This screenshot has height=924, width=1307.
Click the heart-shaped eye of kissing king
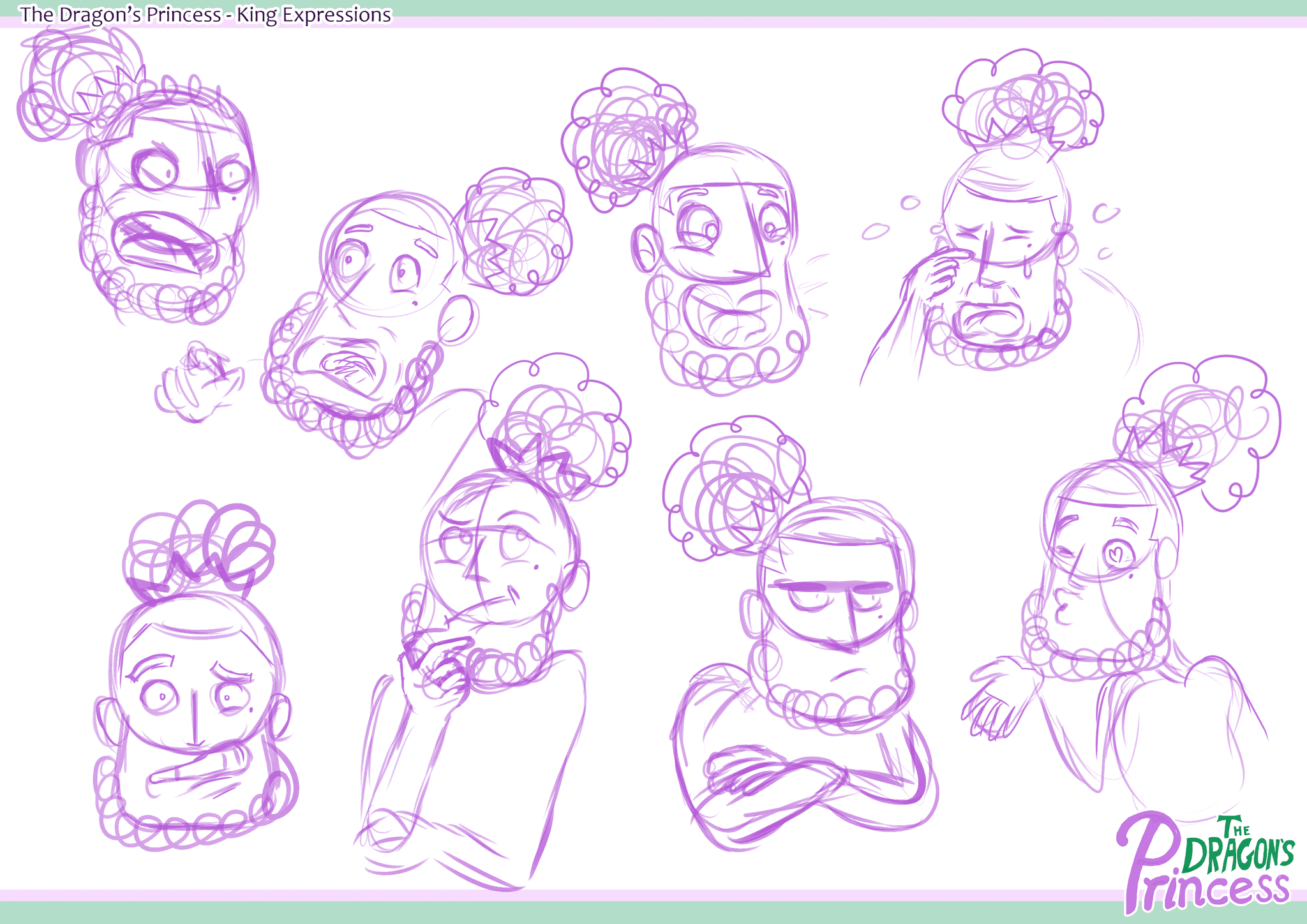pyautogui.click(x=1116, y=553)
